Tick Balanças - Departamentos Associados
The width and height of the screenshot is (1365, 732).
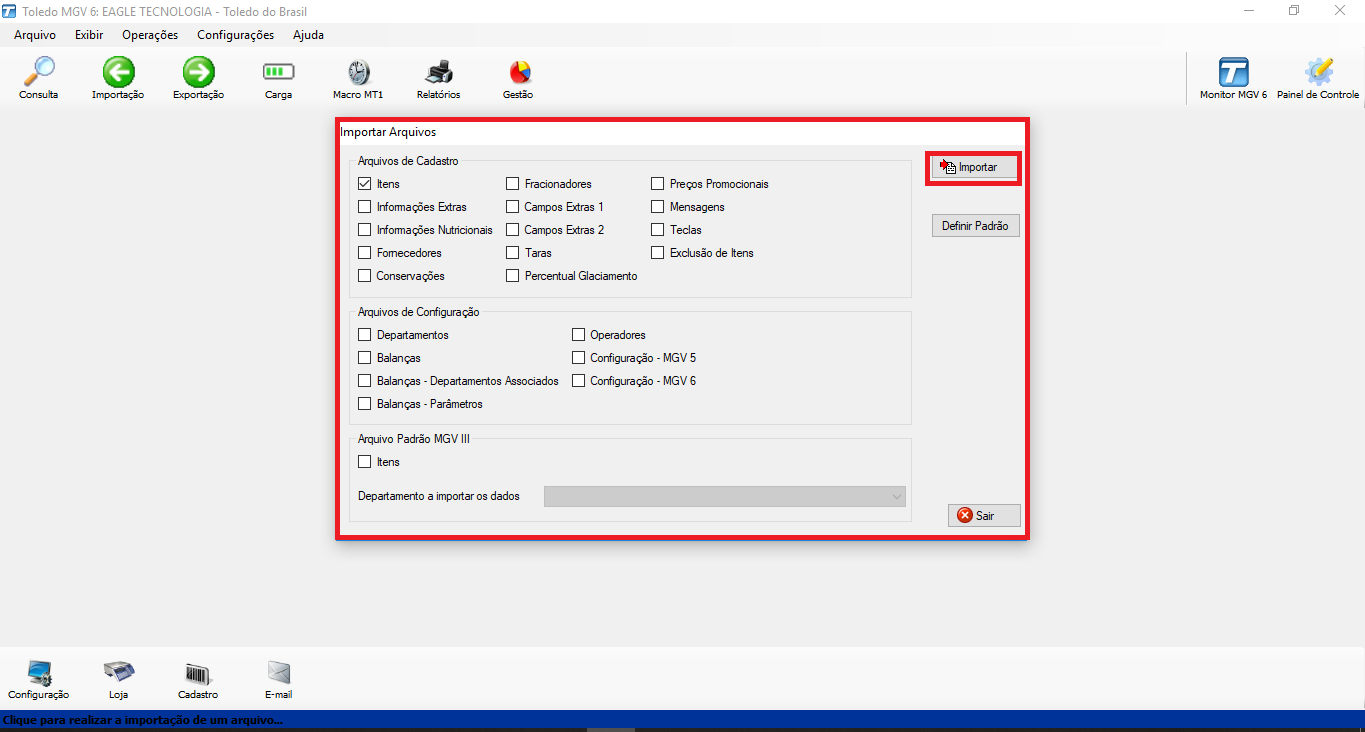click(365, 381)
